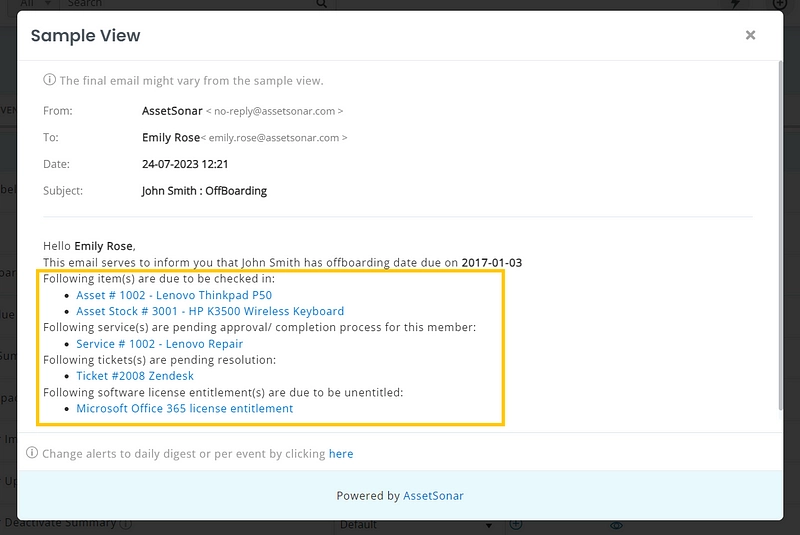The height and width of the screenshot is (535, 800).
Task: Click the circular add icon at top right
Action: [781, 4]
